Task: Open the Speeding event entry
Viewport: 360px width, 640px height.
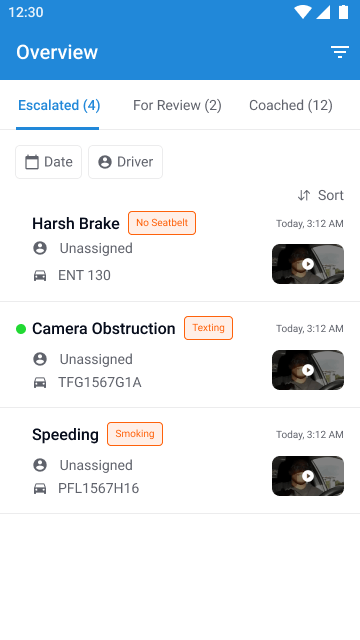Action: tap(180, 461)
